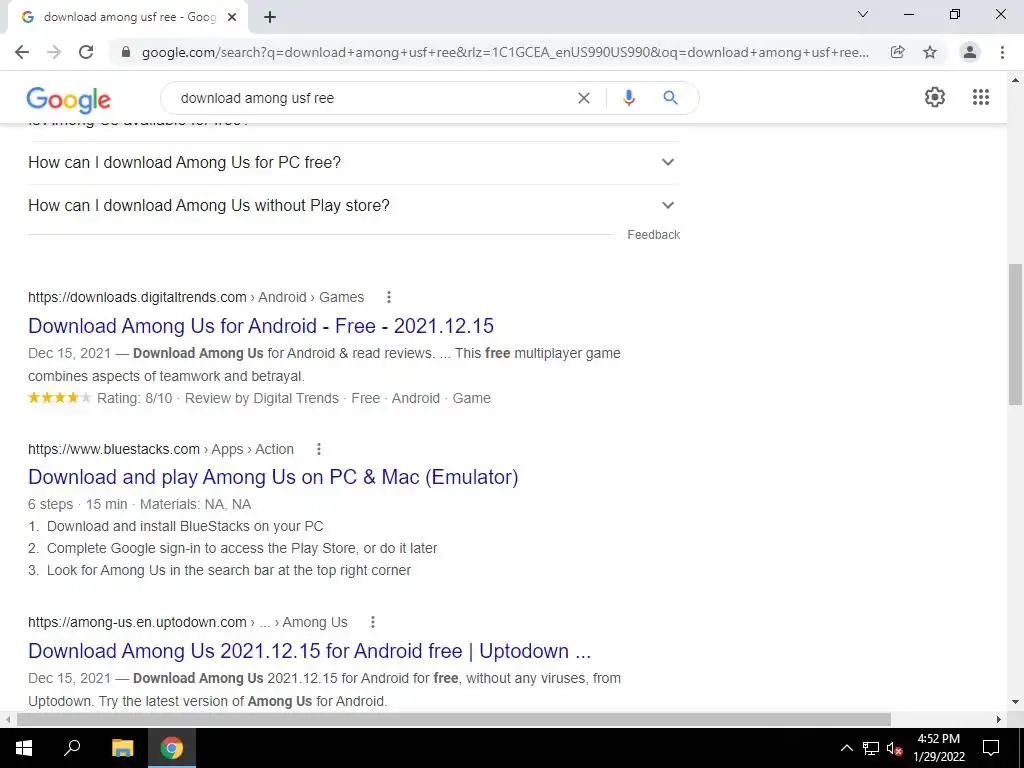Viewport: 1024px width, 768px height.
Task: Clear the search query text
Action: click(x=584, y=98)
